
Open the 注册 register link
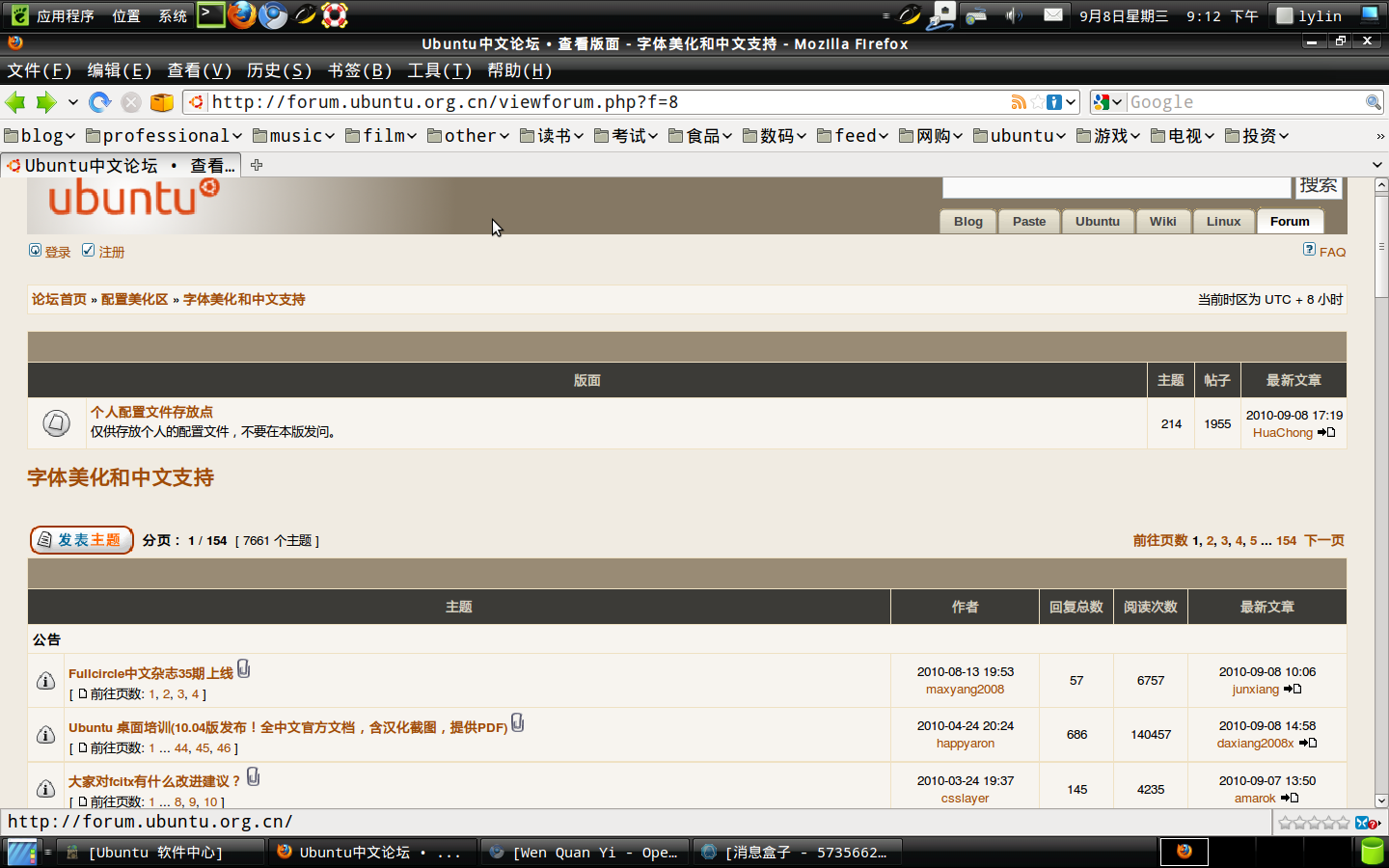(112, 252)
